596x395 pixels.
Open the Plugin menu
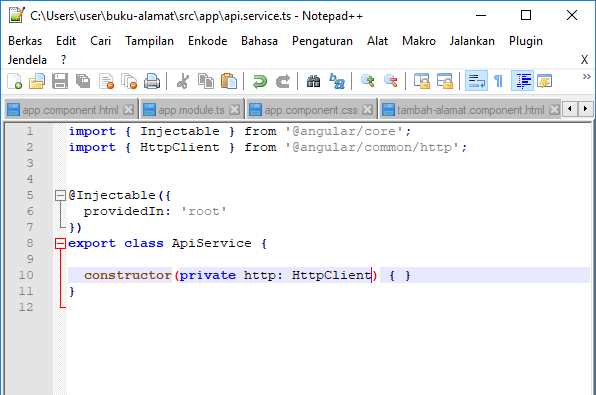(x=526, y=41)
